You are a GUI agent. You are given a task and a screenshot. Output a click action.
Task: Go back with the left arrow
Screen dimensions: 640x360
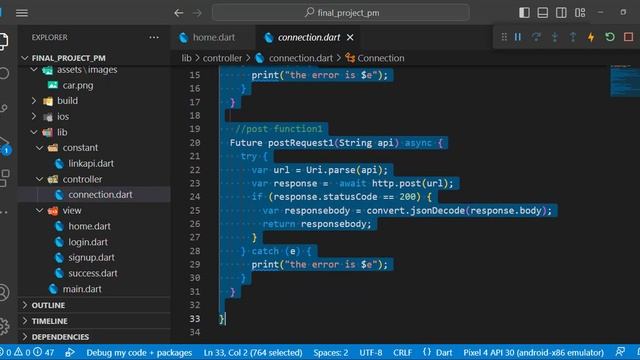(x=179, y=13)
